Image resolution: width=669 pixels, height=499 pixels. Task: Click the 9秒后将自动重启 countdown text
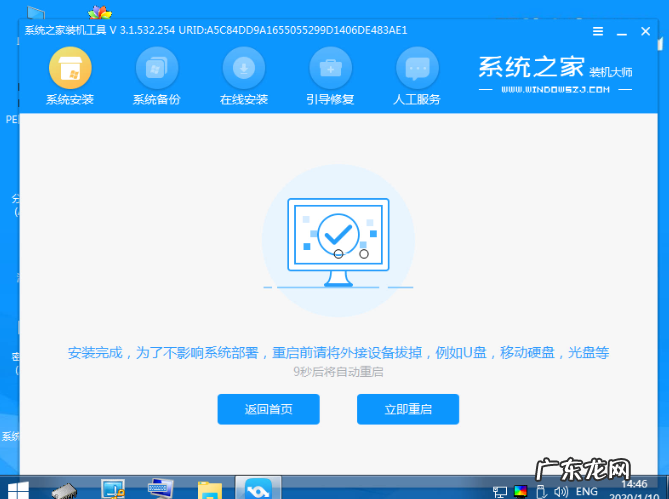click(x=338, y=372)
